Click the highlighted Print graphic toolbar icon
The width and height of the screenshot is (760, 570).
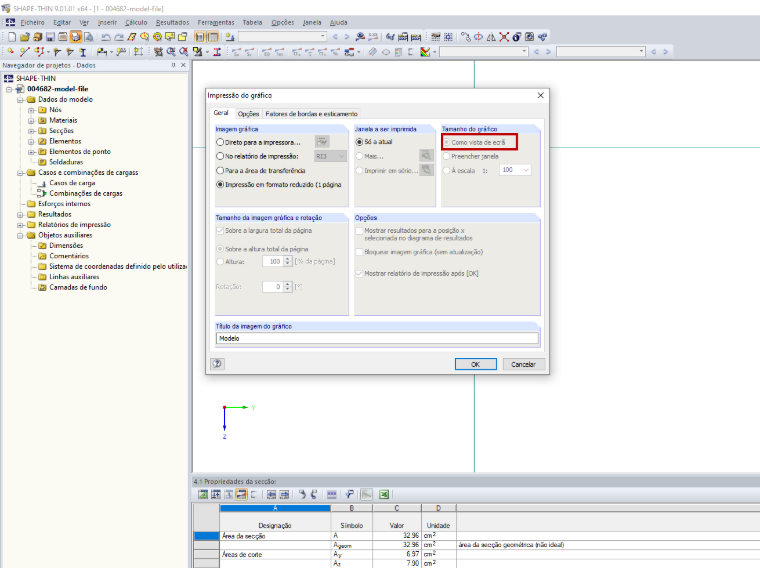coord(76,37)
